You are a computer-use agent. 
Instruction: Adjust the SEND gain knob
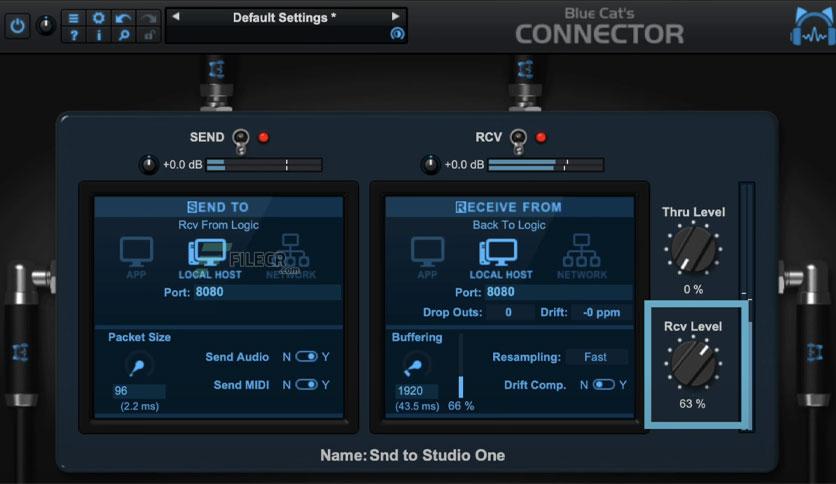click(148, 165)
